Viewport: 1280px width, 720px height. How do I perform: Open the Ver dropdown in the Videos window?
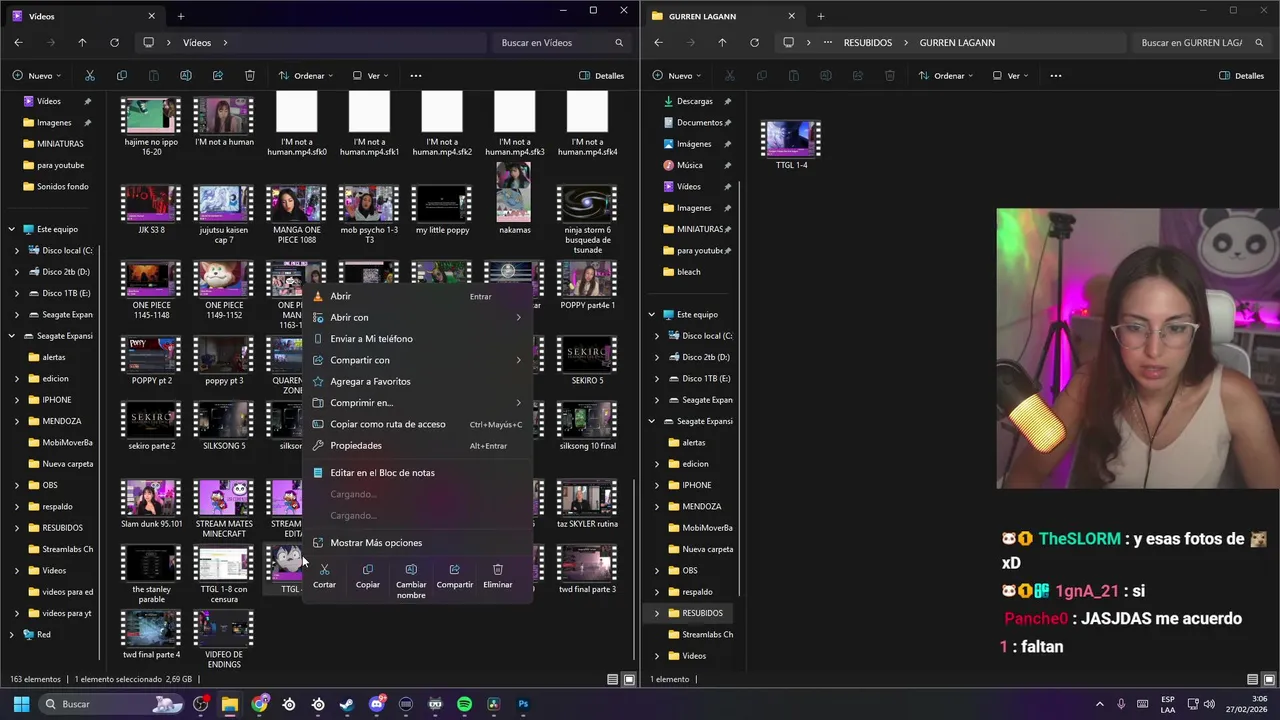click(x=372, y=76)
